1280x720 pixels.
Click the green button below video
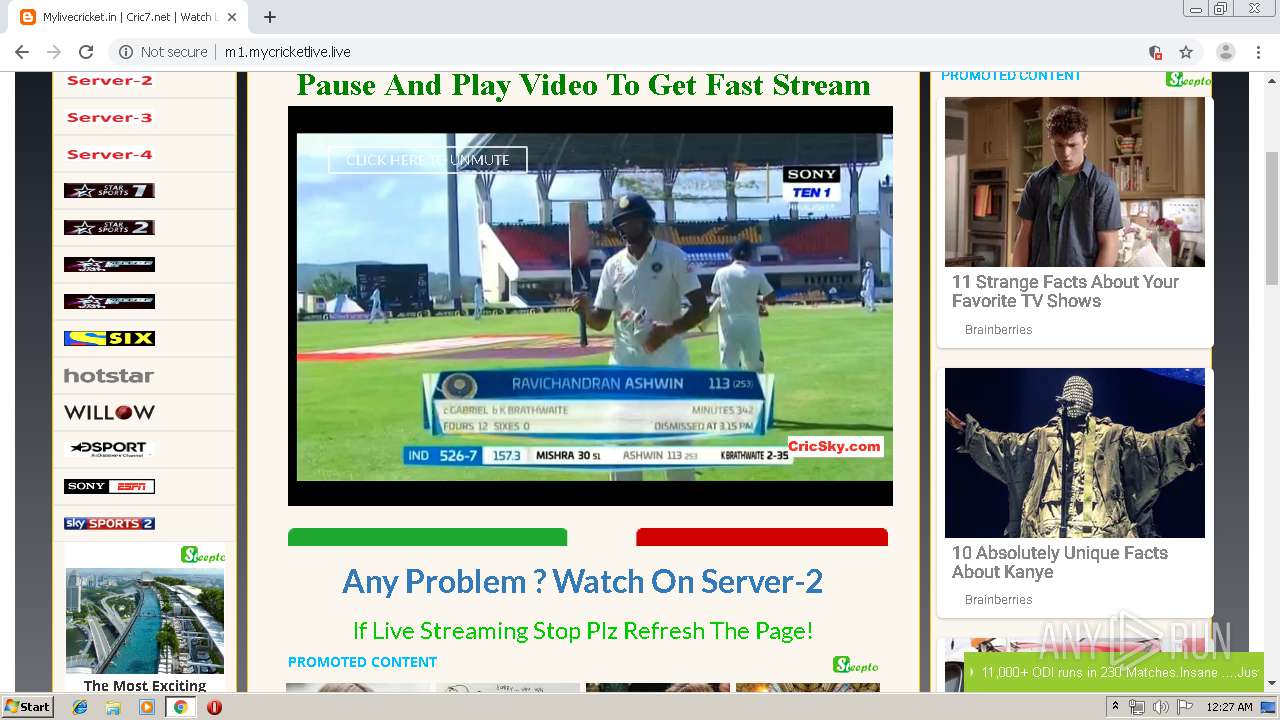click(x=427, y=537)
